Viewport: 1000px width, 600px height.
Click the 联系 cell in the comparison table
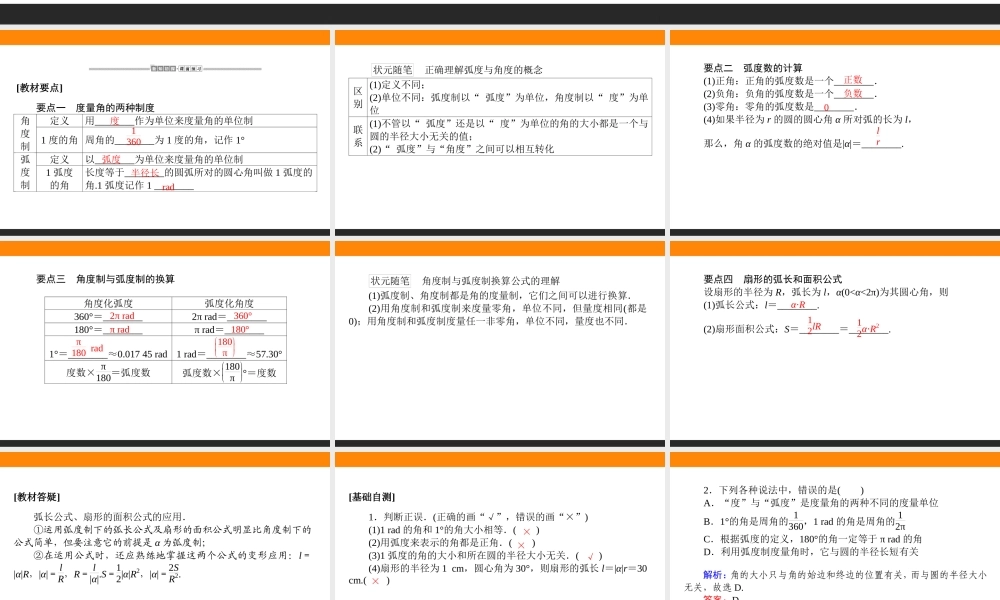tap(358, 136)
